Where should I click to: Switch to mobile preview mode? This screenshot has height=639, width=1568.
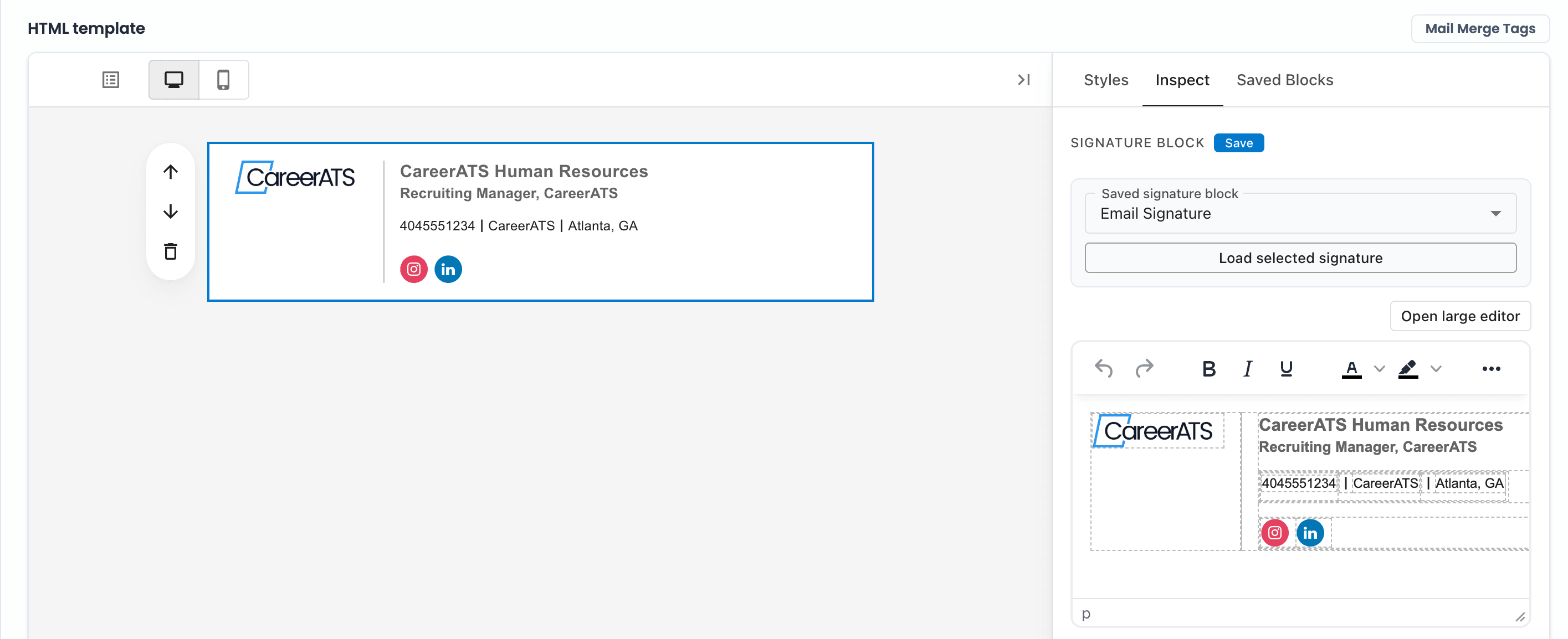pos(223,80)
